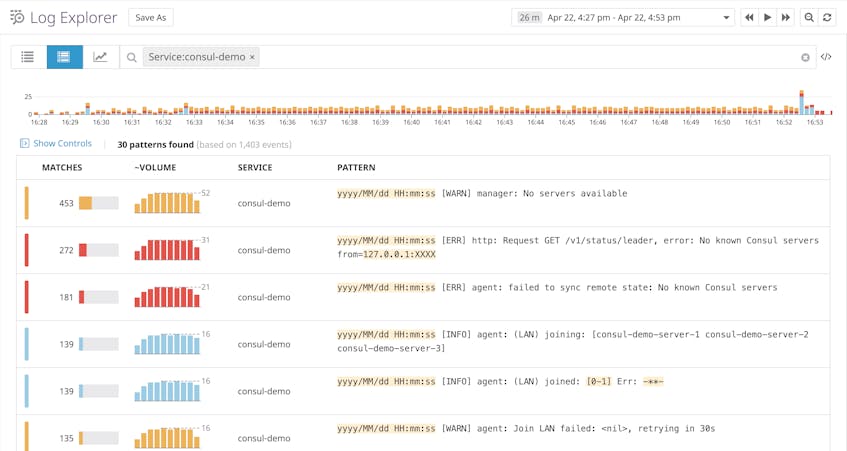Click the play live tail icon
The height and width of the screenshot is (451, 847).
tap(768, 17)
